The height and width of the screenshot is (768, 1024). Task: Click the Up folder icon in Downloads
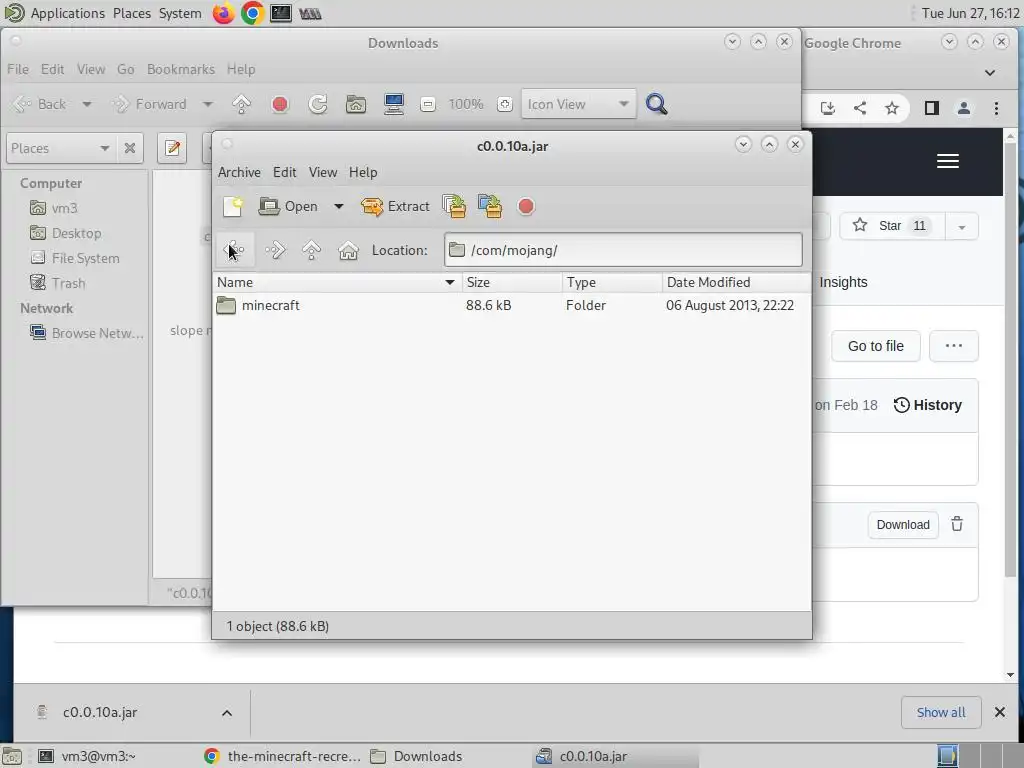point(242,104)
